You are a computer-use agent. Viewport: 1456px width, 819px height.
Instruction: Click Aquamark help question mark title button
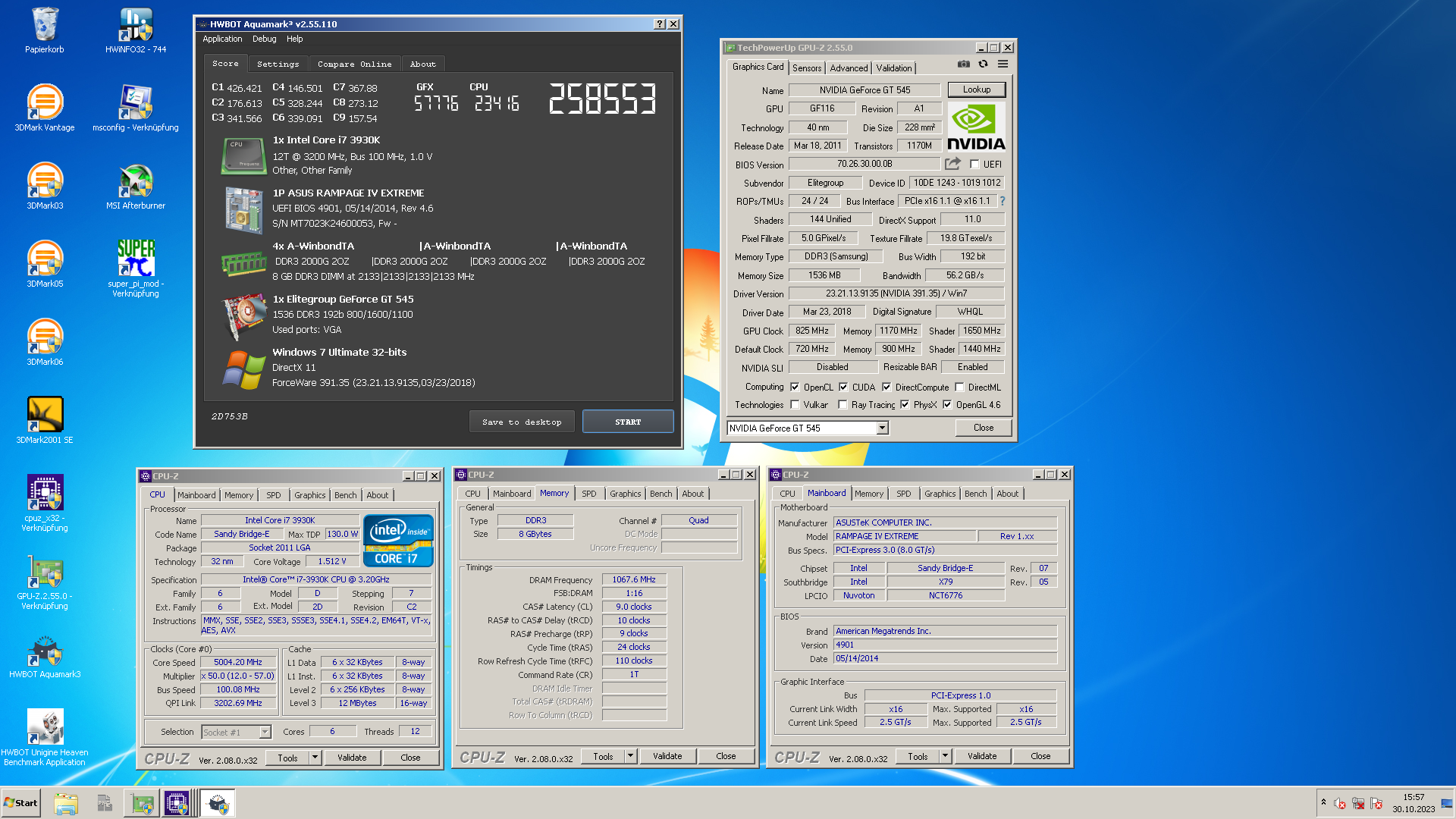pos(660,24)
